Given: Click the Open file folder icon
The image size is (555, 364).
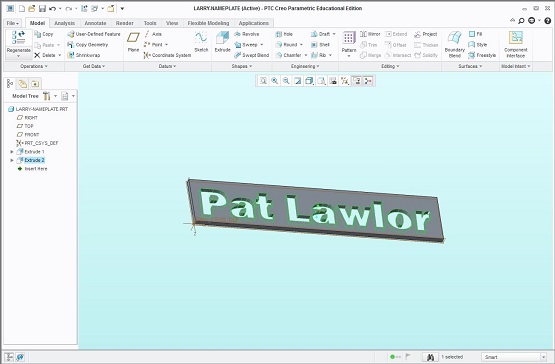Looking at the screenshot, I should tap(32, 8).
